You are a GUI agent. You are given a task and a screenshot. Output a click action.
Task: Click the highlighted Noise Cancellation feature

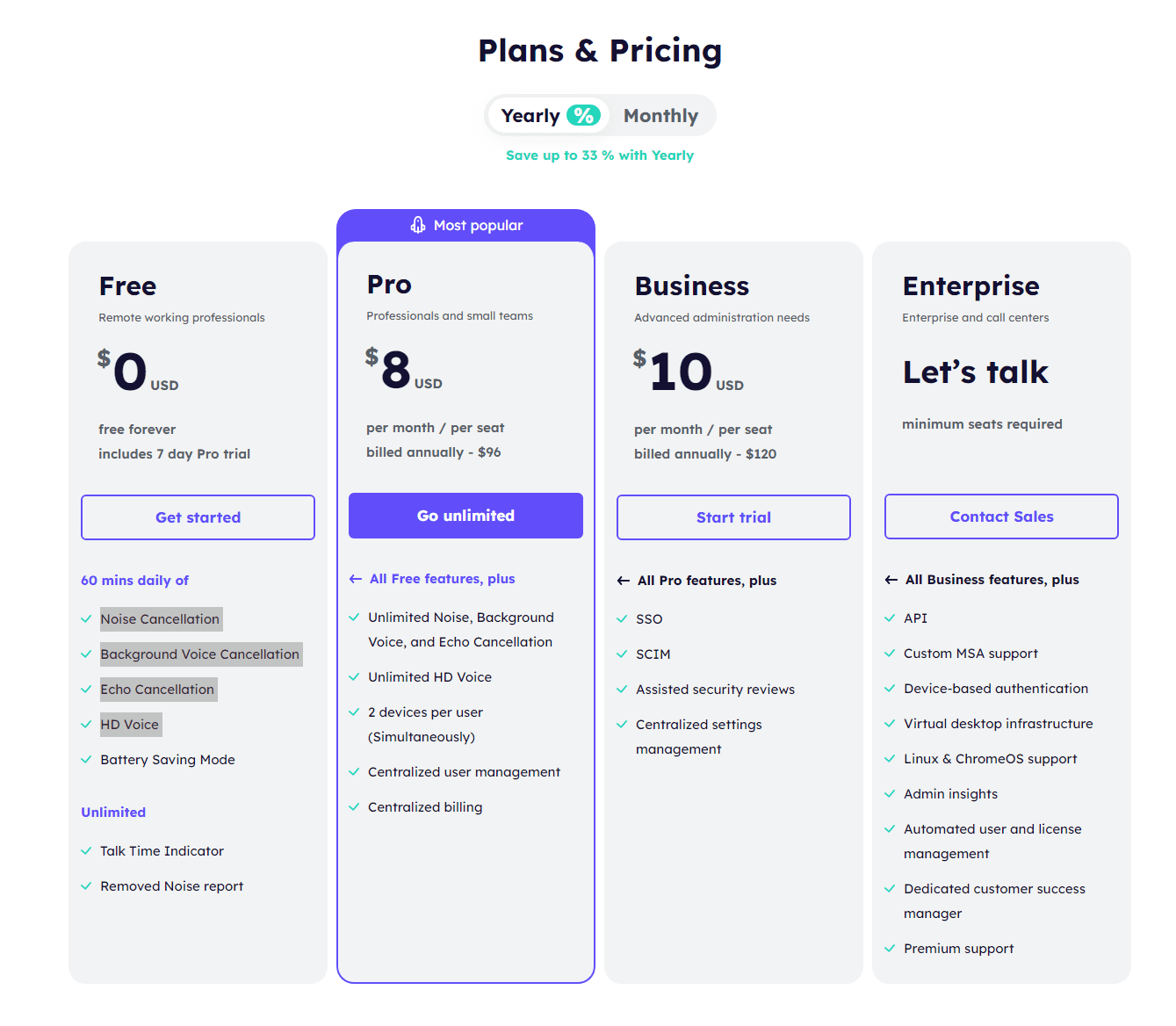(161, 619)
